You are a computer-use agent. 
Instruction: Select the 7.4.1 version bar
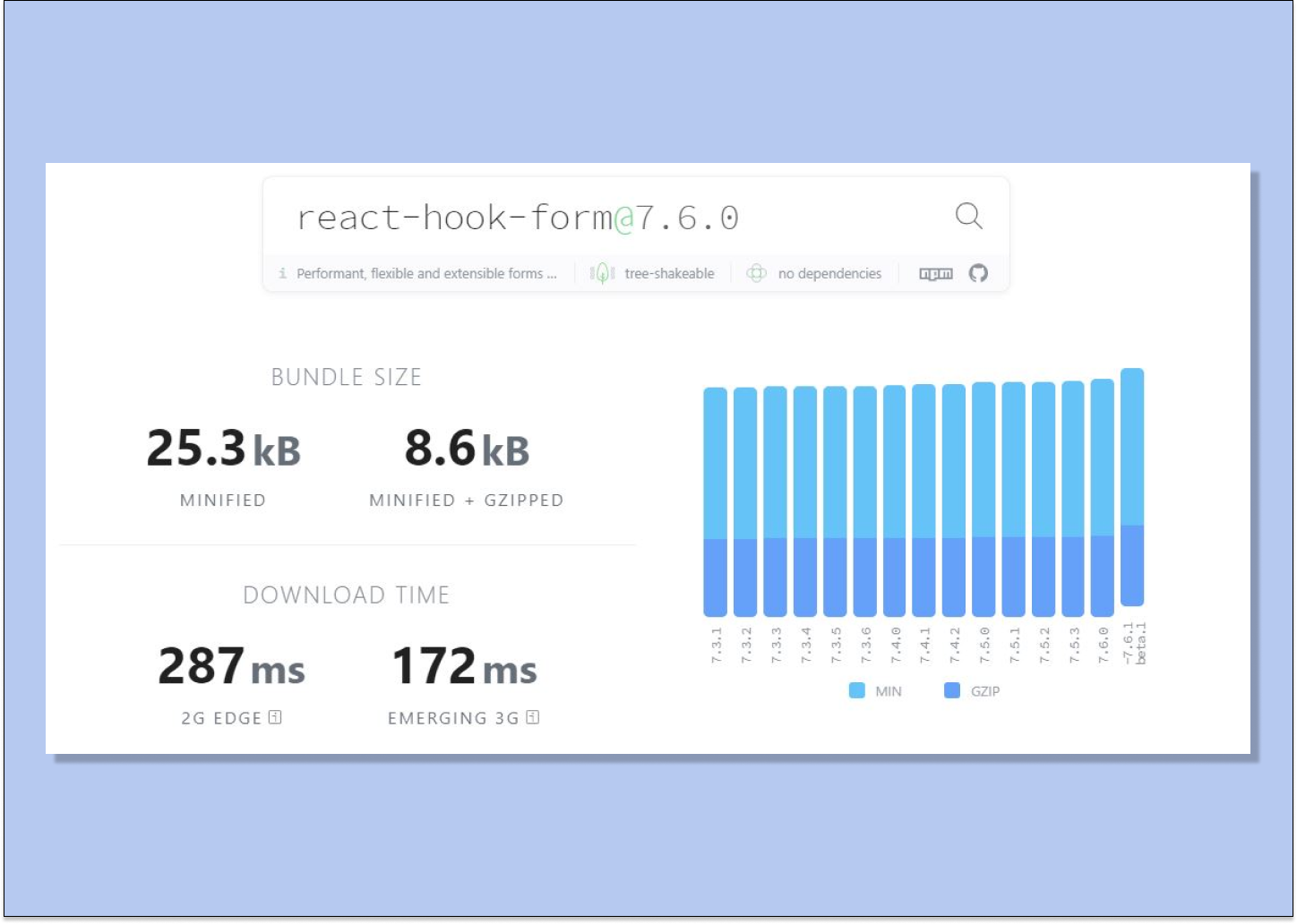point(923,500)
